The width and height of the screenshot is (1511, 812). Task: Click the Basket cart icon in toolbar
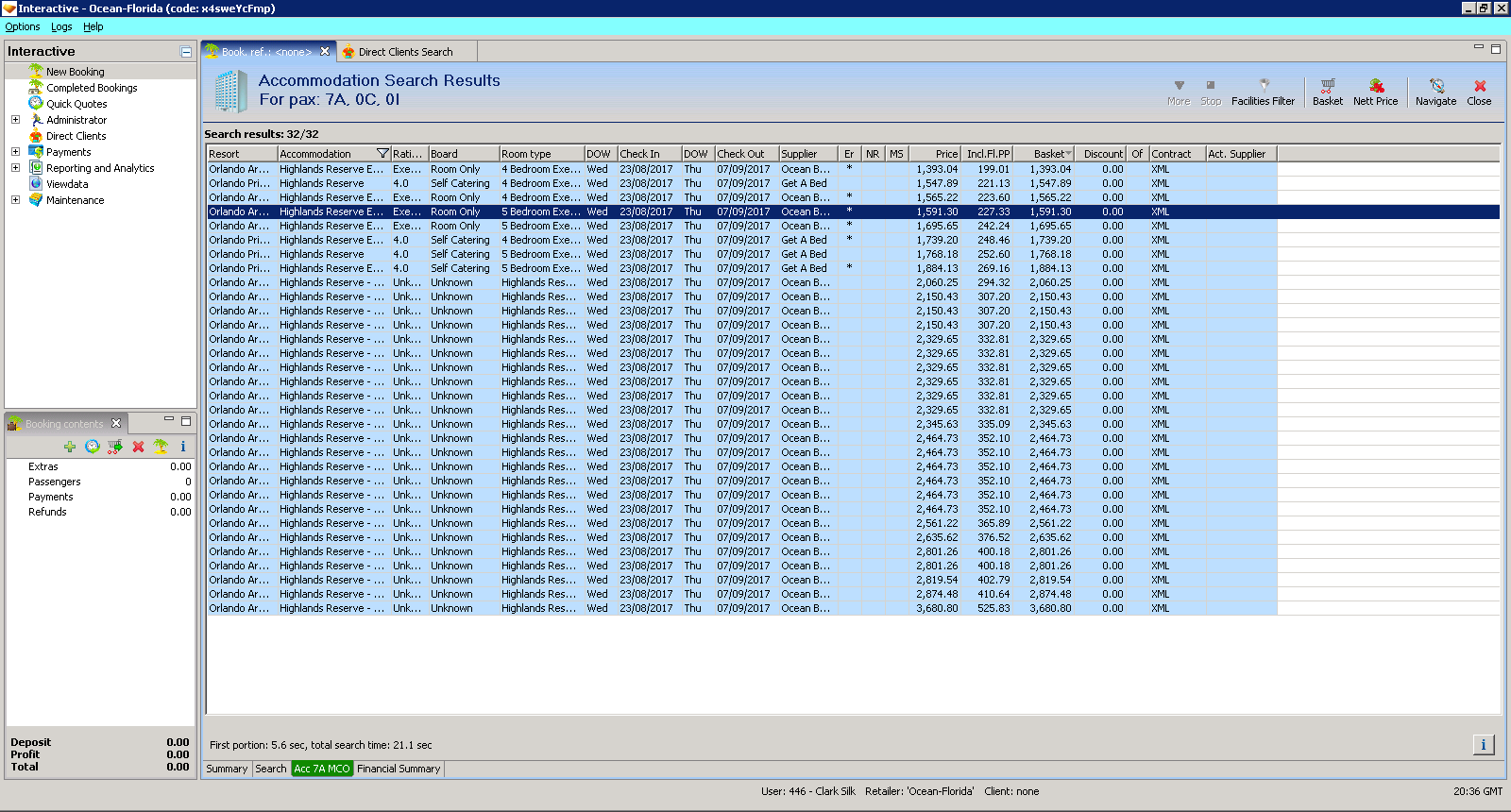click(1327, 91)
